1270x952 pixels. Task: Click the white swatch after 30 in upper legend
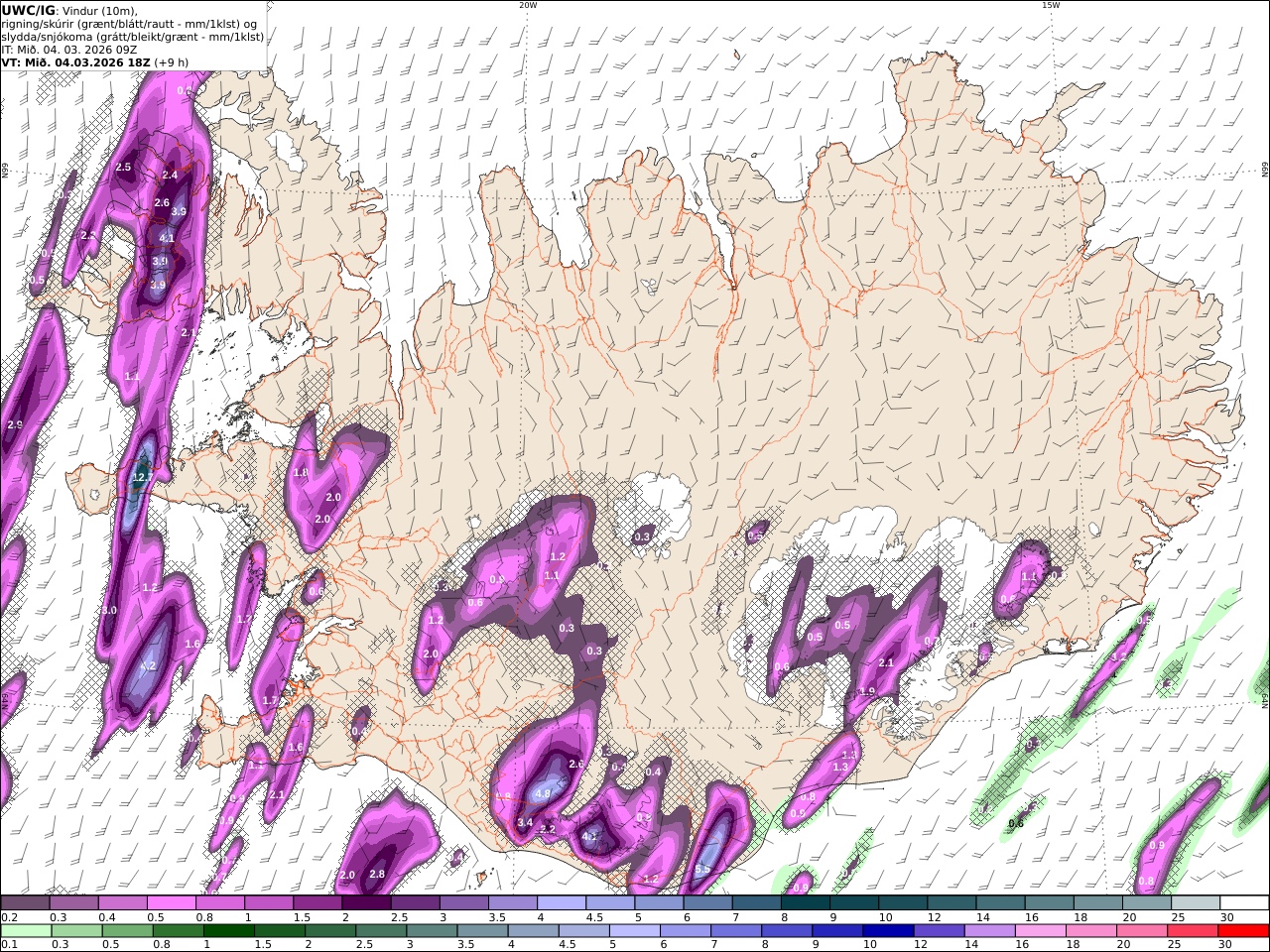[1244, 903]
